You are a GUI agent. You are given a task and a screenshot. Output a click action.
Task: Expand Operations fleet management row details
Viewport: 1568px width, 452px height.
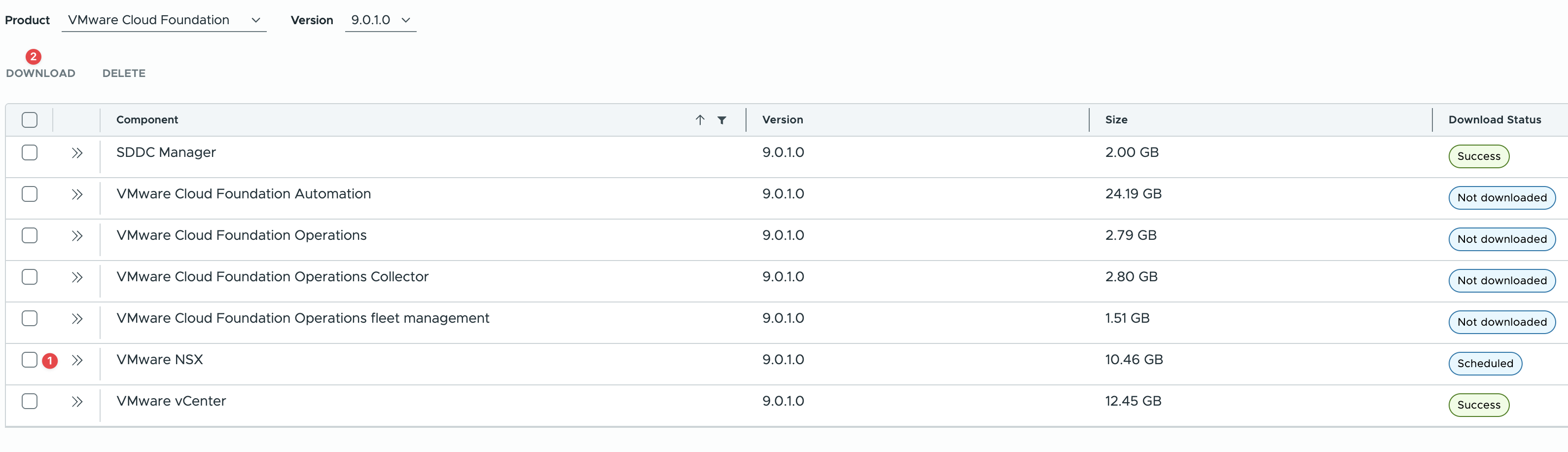click(77, 319)
